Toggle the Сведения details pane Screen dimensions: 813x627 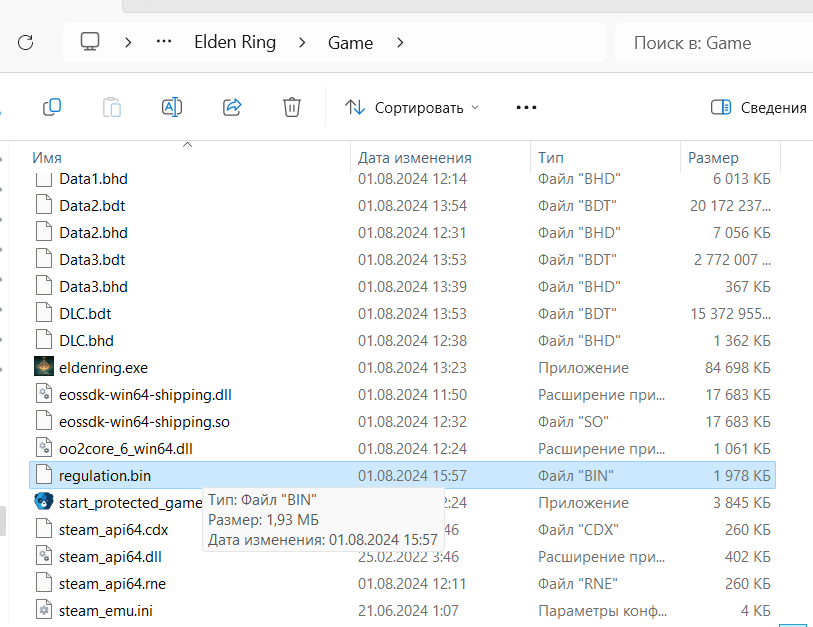(x=759, y=107)
